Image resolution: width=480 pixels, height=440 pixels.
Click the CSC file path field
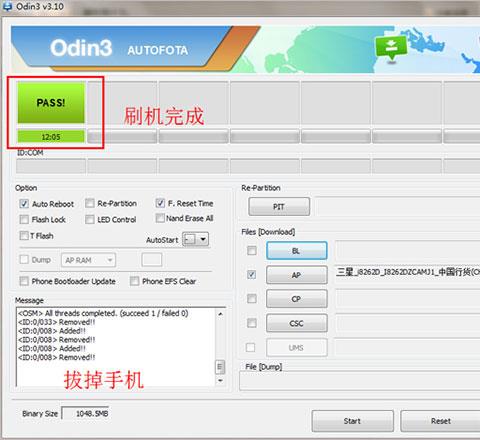tap(407, 323)
